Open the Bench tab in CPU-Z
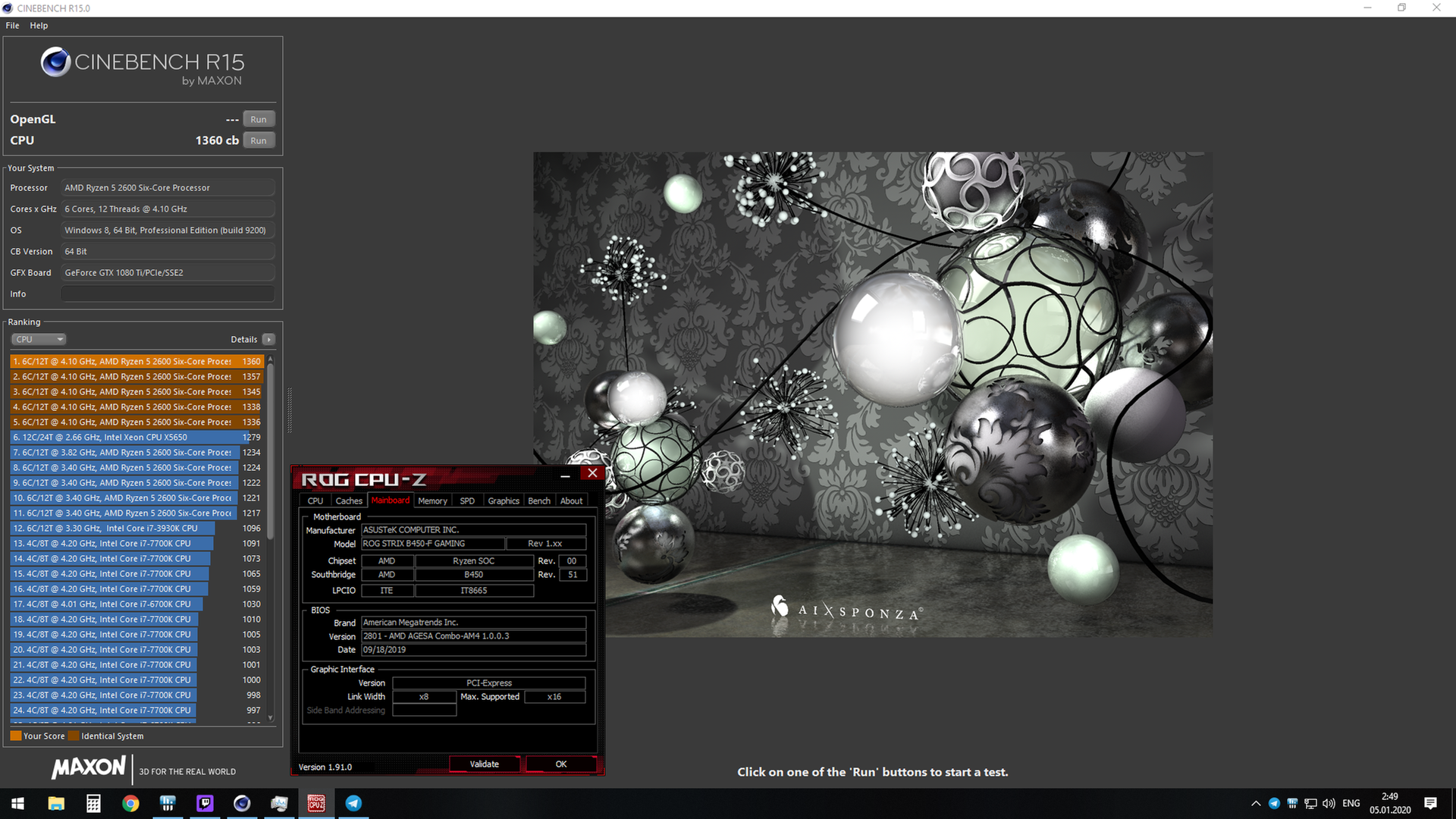The width and height of the screenshot is (1456, 819). (539, 500)
